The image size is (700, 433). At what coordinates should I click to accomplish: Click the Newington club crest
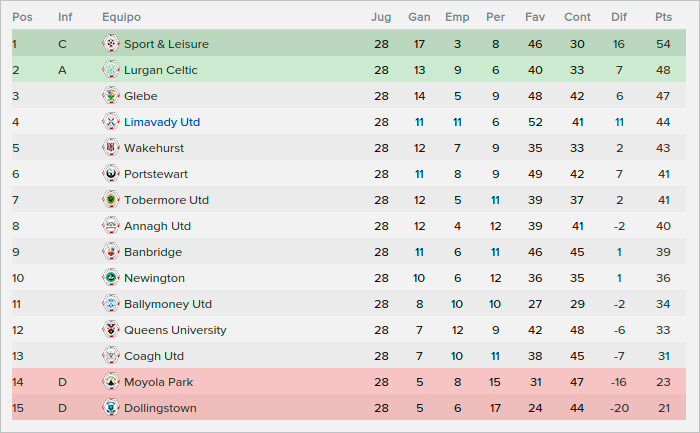click(111, 278)
